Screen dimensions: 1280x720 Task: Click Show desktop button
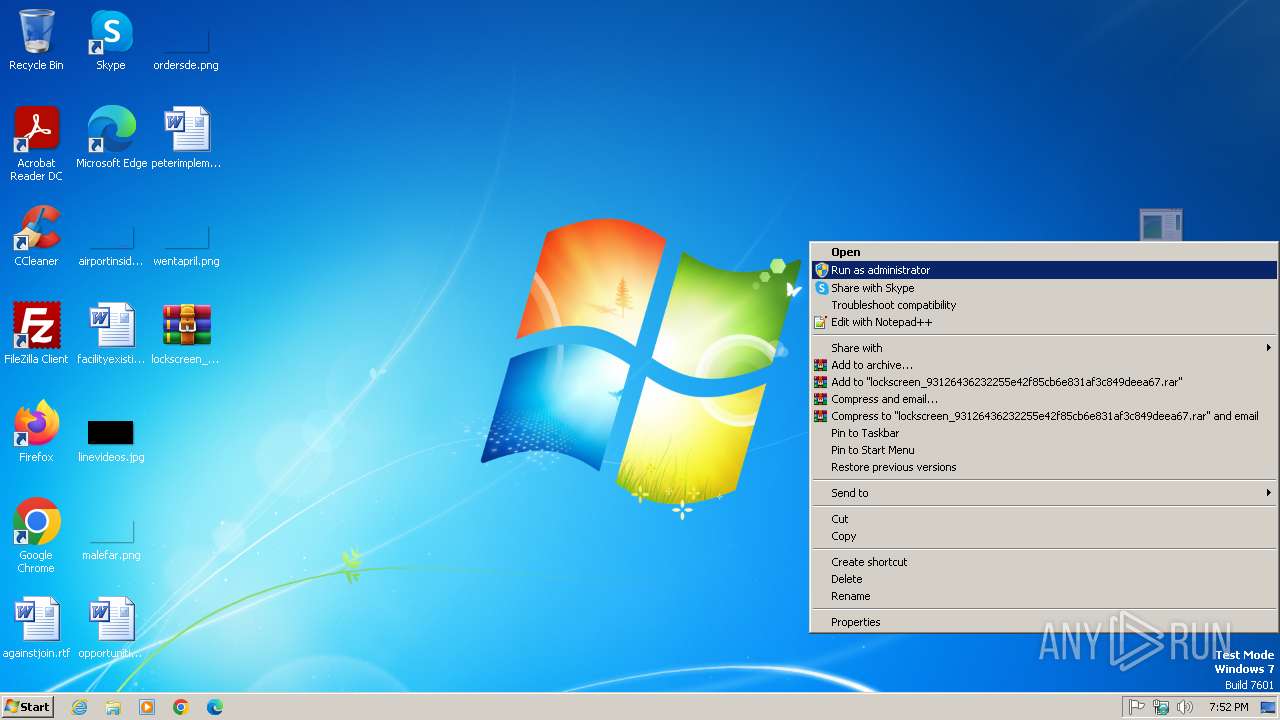[1268, 707]
